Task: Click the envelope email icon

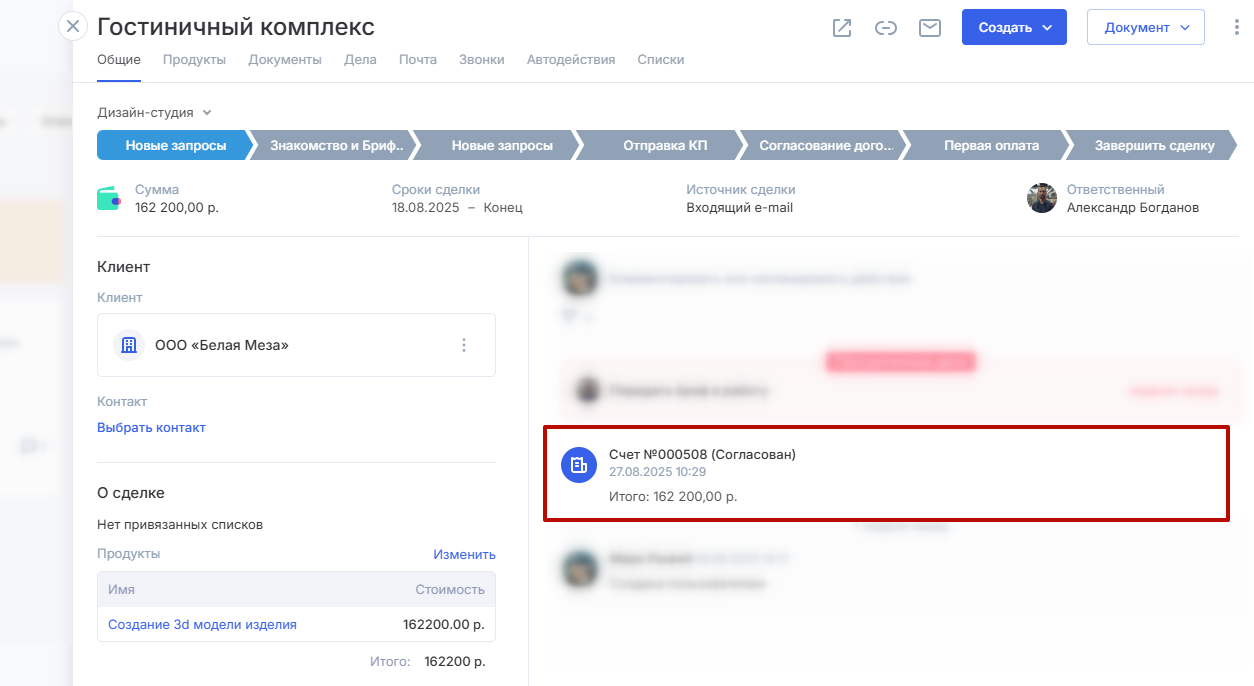Action: 930,28
